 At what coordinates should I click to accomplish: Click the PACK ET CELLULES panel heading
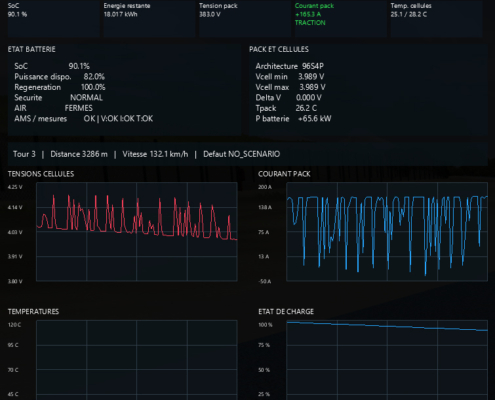(279, 49)
